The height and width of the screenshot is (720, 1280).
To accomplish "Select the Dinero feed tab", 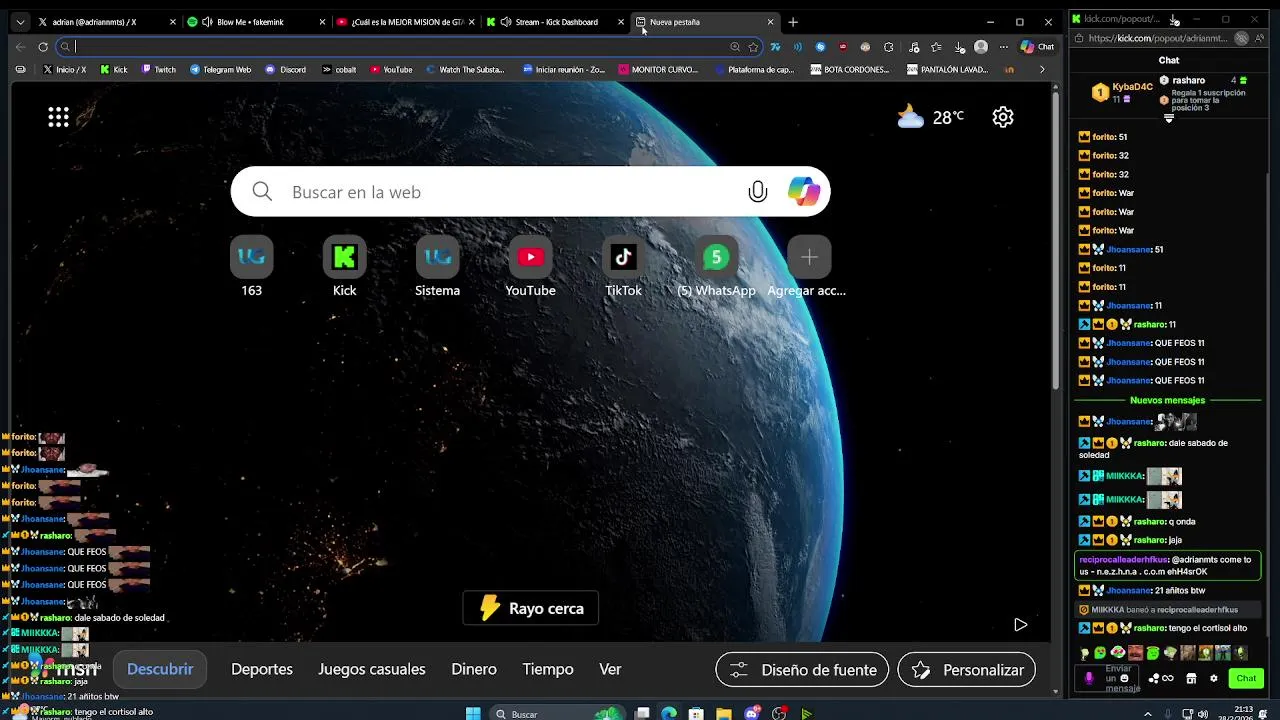I will point(474,669).
